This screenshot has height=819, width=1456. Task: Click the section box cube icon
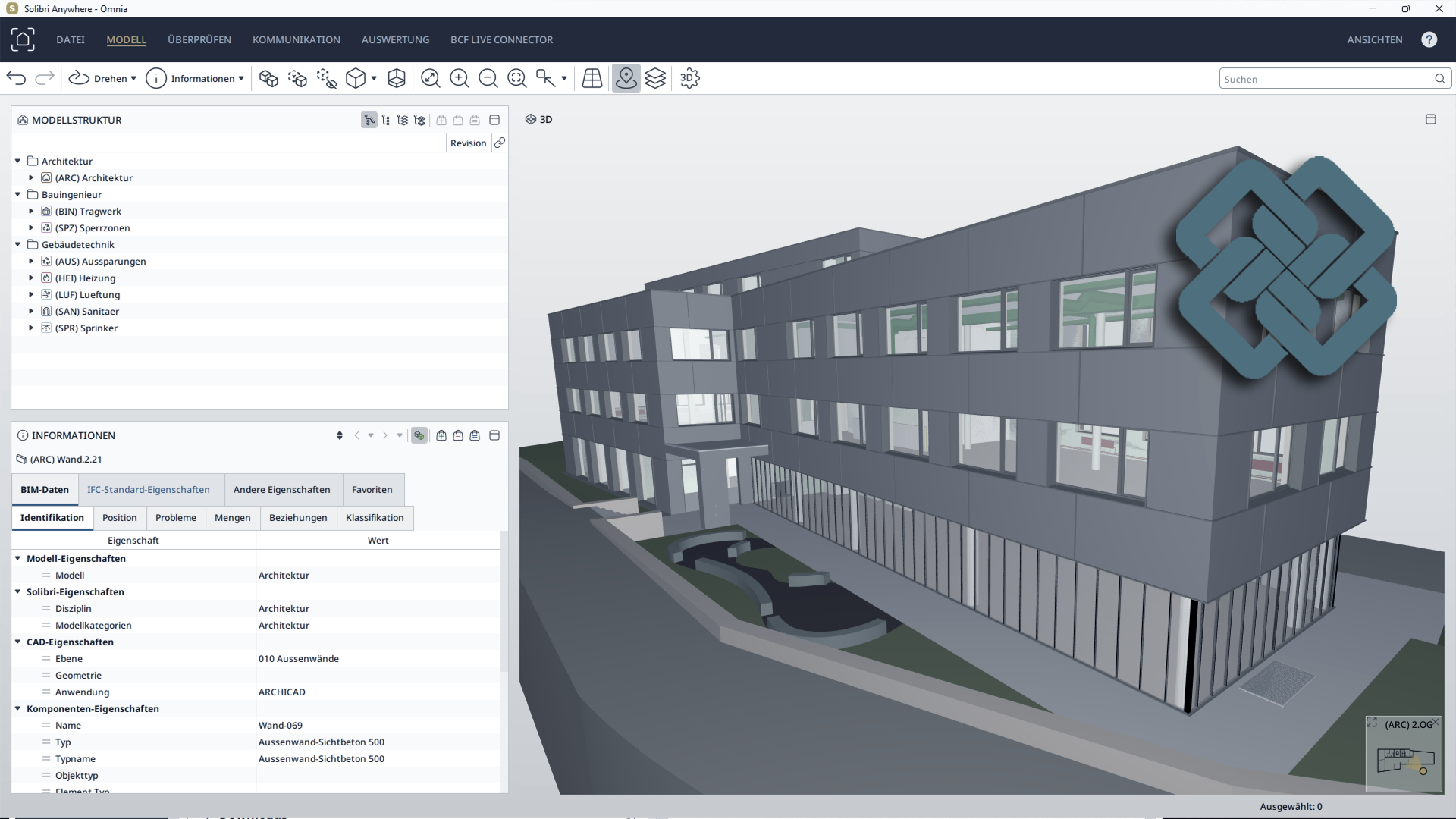[x=397, y=78]
